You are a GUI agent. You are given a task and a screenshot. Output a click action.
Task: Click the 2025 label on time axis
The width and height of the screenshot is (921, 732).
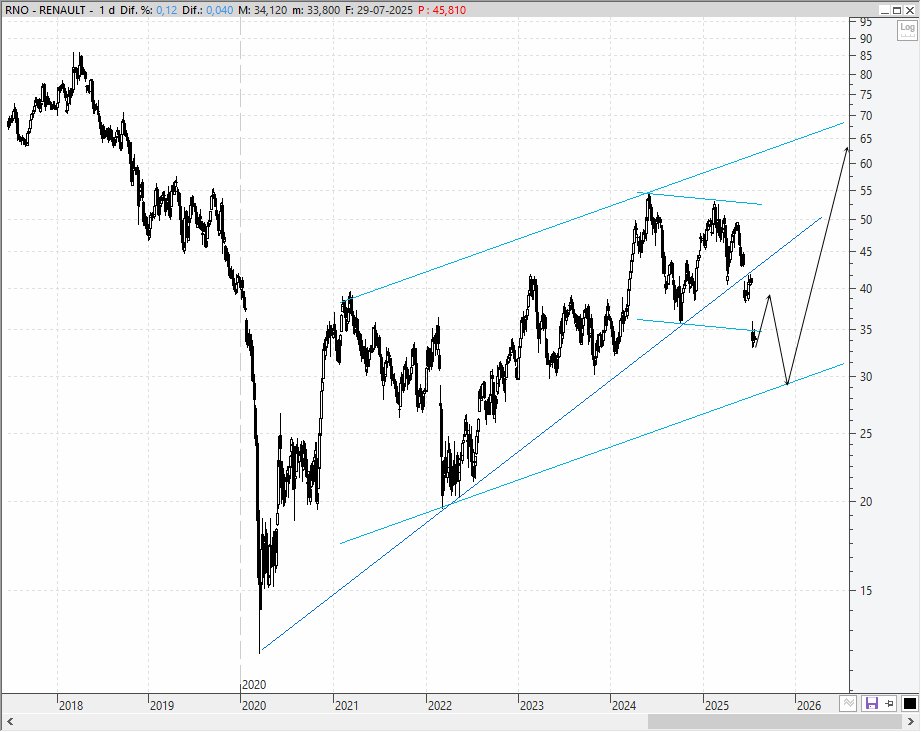717,706
